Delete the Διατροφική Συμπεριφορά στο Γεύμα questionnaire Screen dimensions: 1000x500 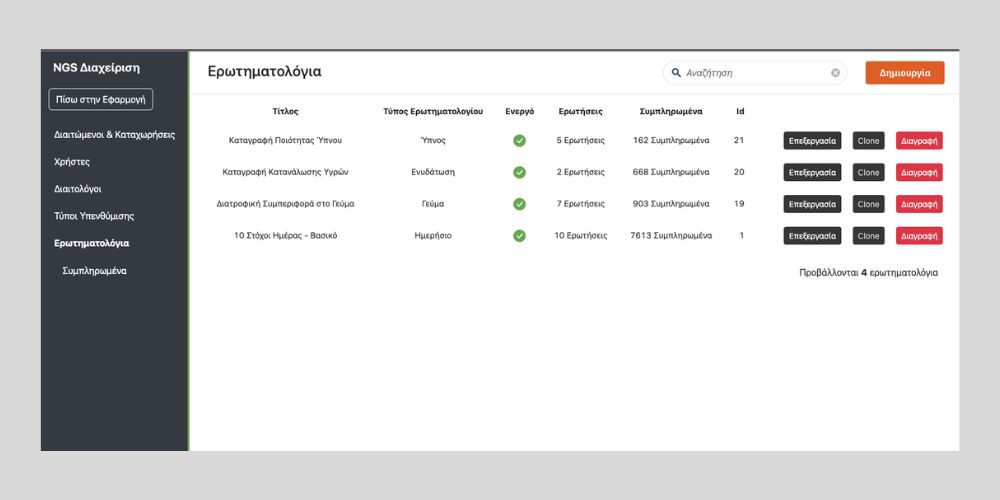919,204
